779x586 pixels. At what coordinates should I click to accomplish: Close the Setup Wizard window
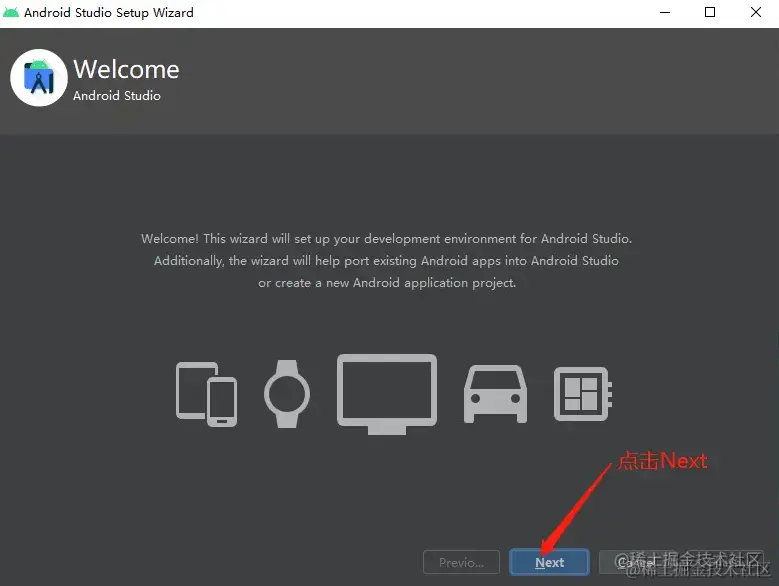[756, 12]
